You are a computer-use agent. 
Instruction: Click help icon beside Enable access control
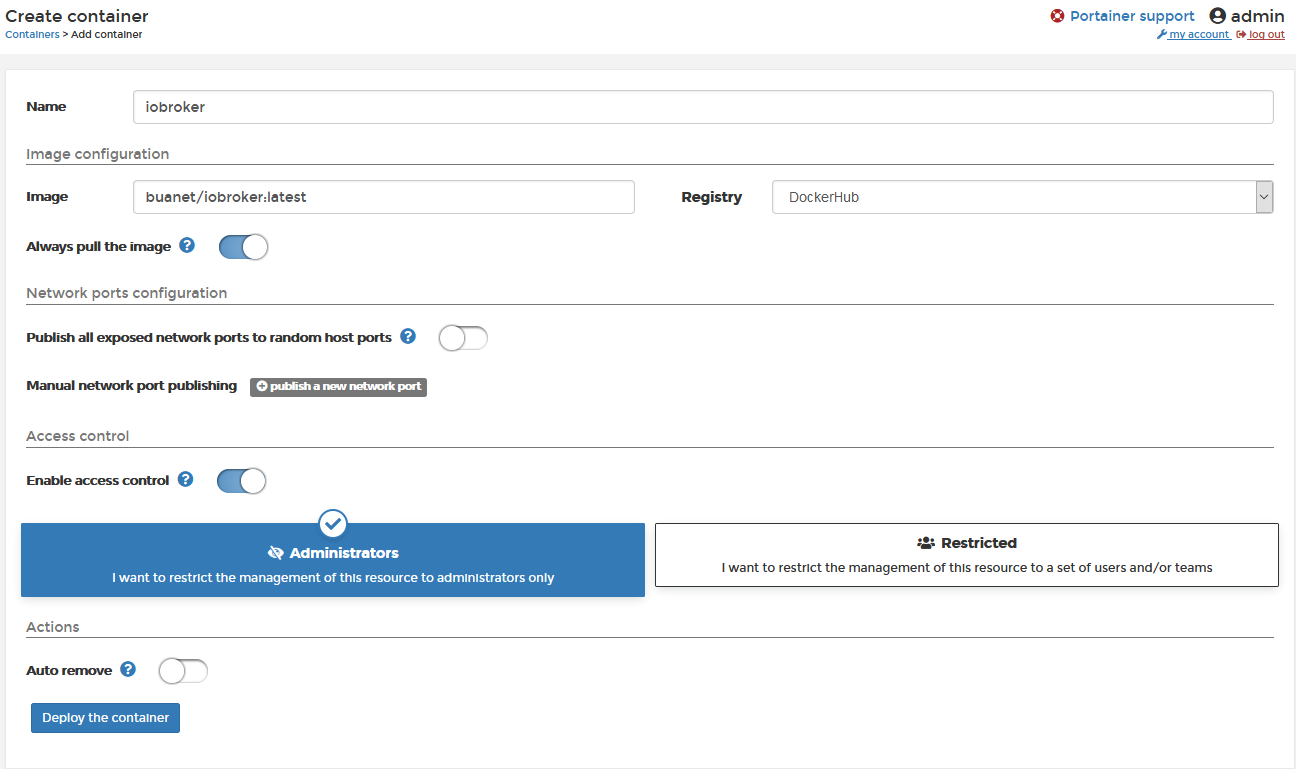(185, 480)
